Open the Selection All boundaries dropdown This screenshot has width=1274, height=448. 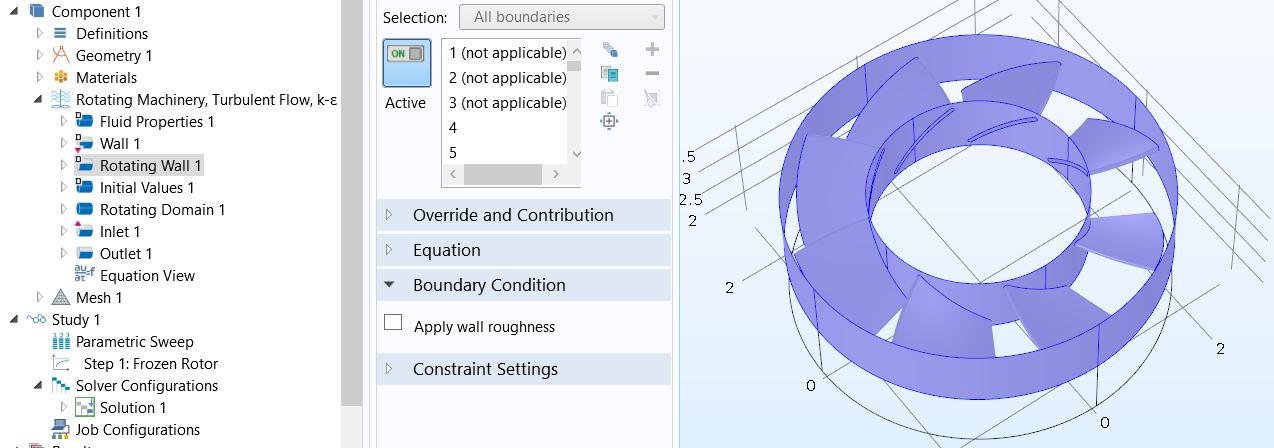point(561,17)
